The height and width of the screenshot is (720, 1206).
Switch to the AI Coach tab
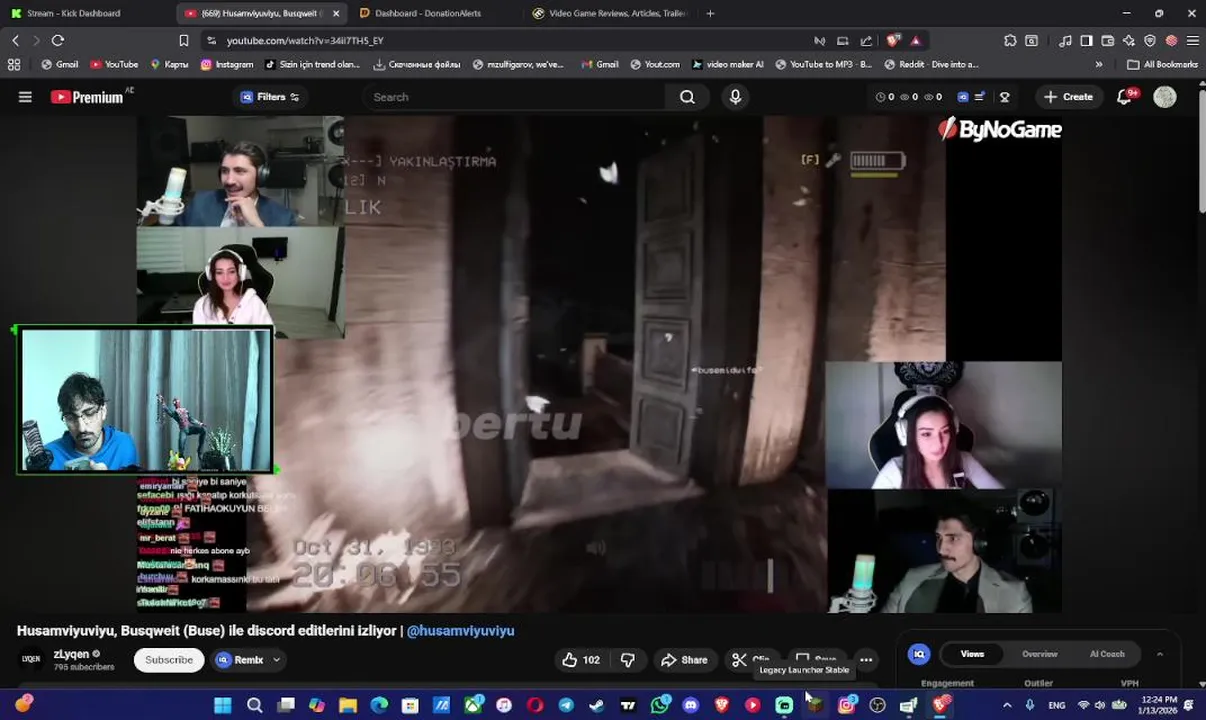(1107, 654)
